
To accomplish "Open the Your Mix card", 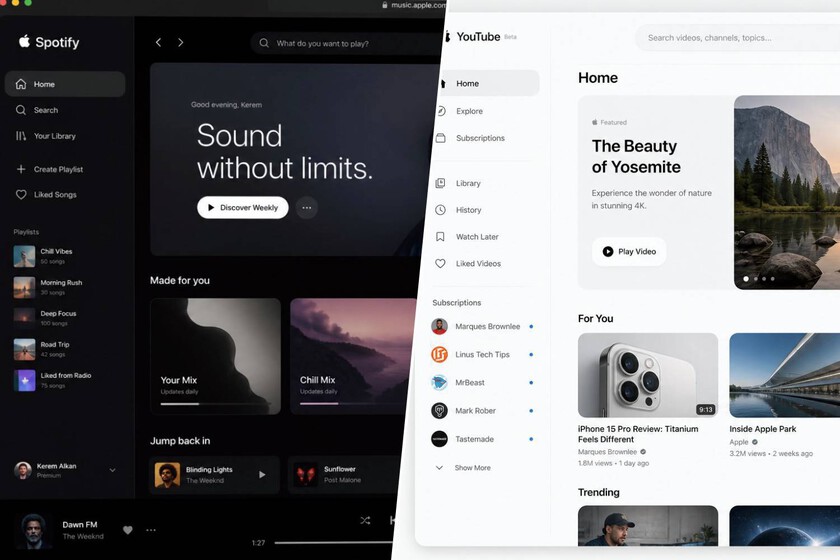I will (215, 356).
